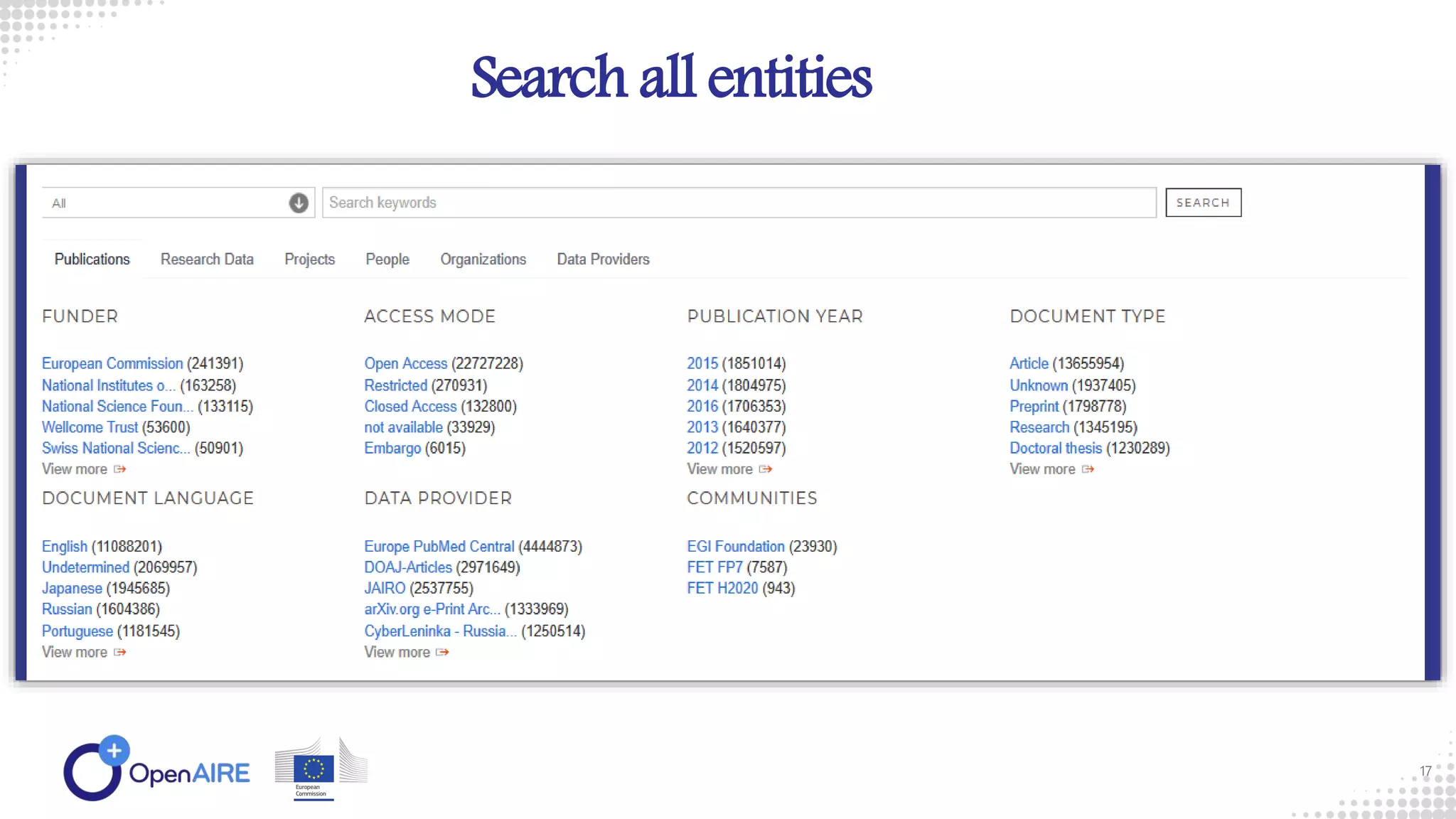The image size is (1456, 819).
Task: Filter by European Commission funder
Action: 112,363
